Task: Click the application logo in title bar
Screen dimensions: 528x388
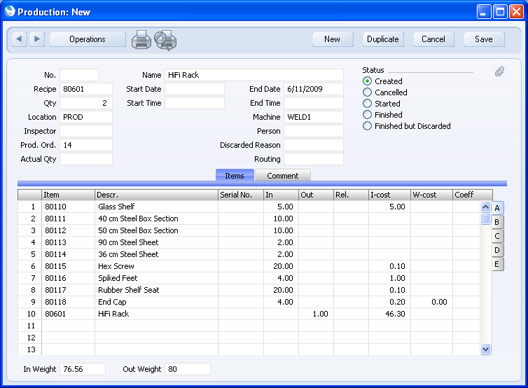Action: 10,11
